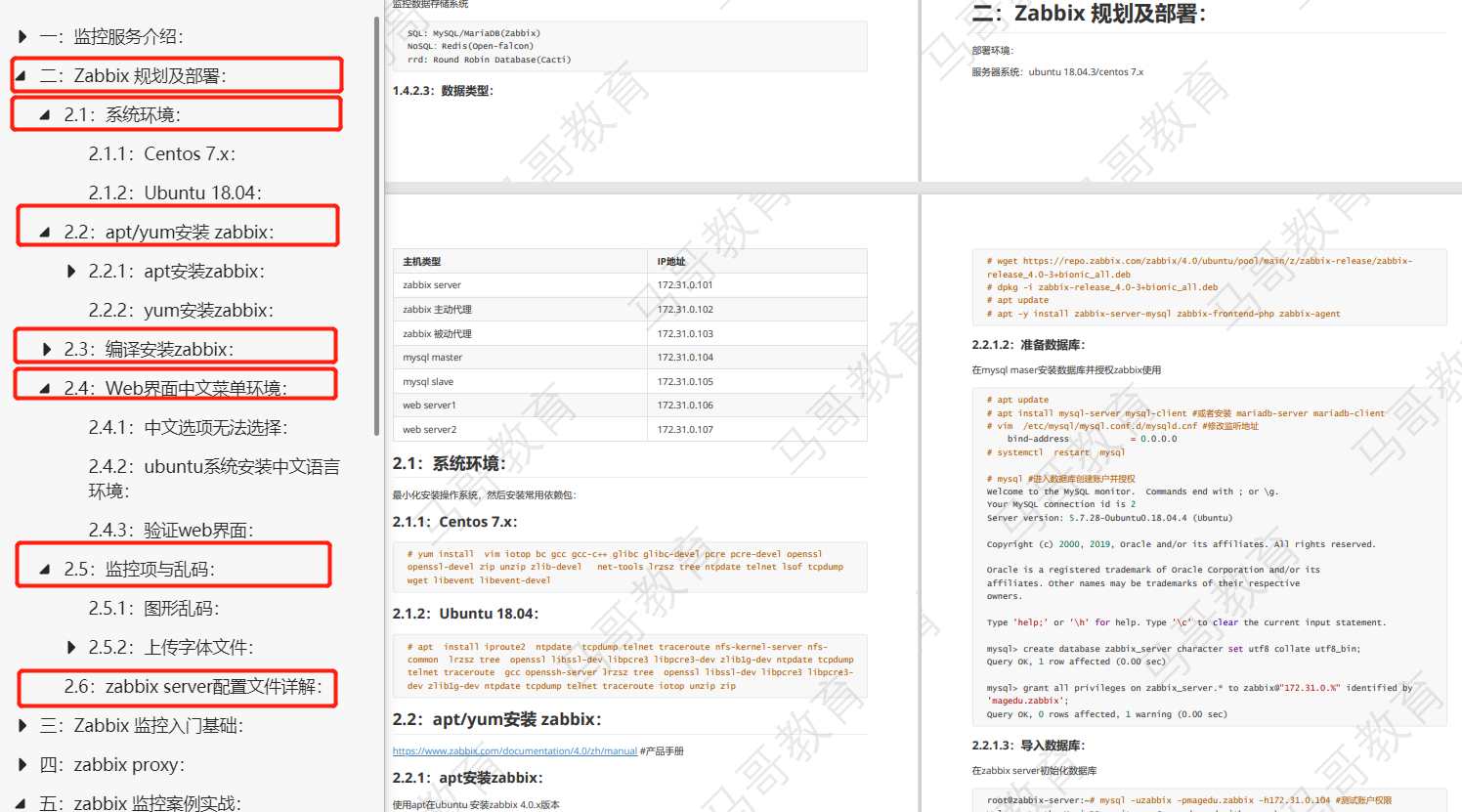Click the 2.1.1：Centos 7.x page heading

(x=455, y=522)
